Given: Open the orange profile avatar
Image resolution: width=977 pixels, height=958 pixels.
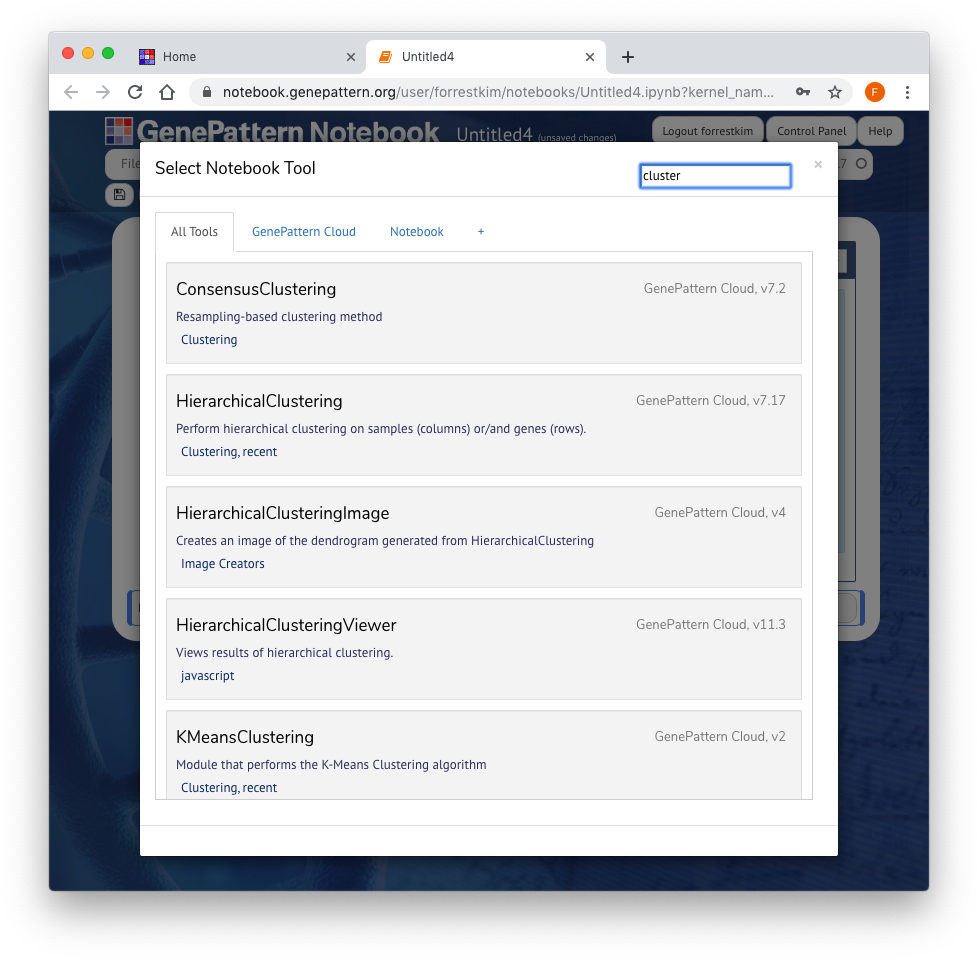Looking at the screenshot, I should pyautogui.click(x=875, y=92).
